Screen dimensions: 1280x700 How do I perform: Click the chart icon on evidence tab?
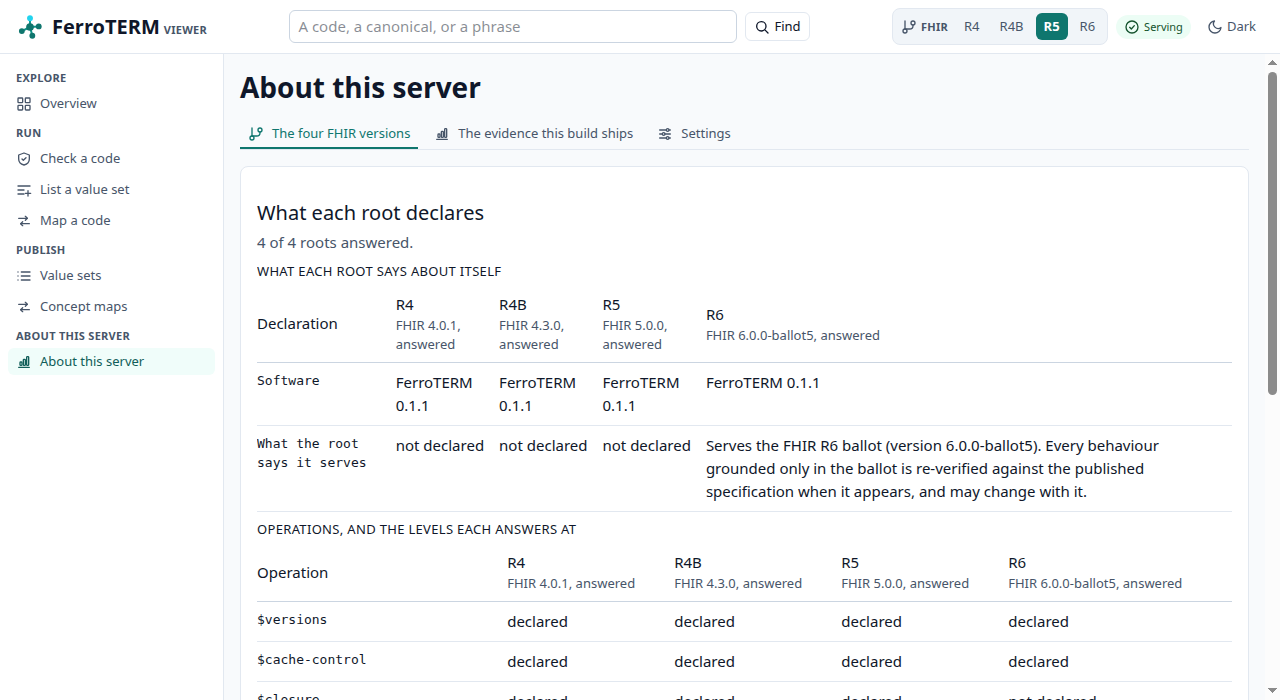click(x=442, y=134)
